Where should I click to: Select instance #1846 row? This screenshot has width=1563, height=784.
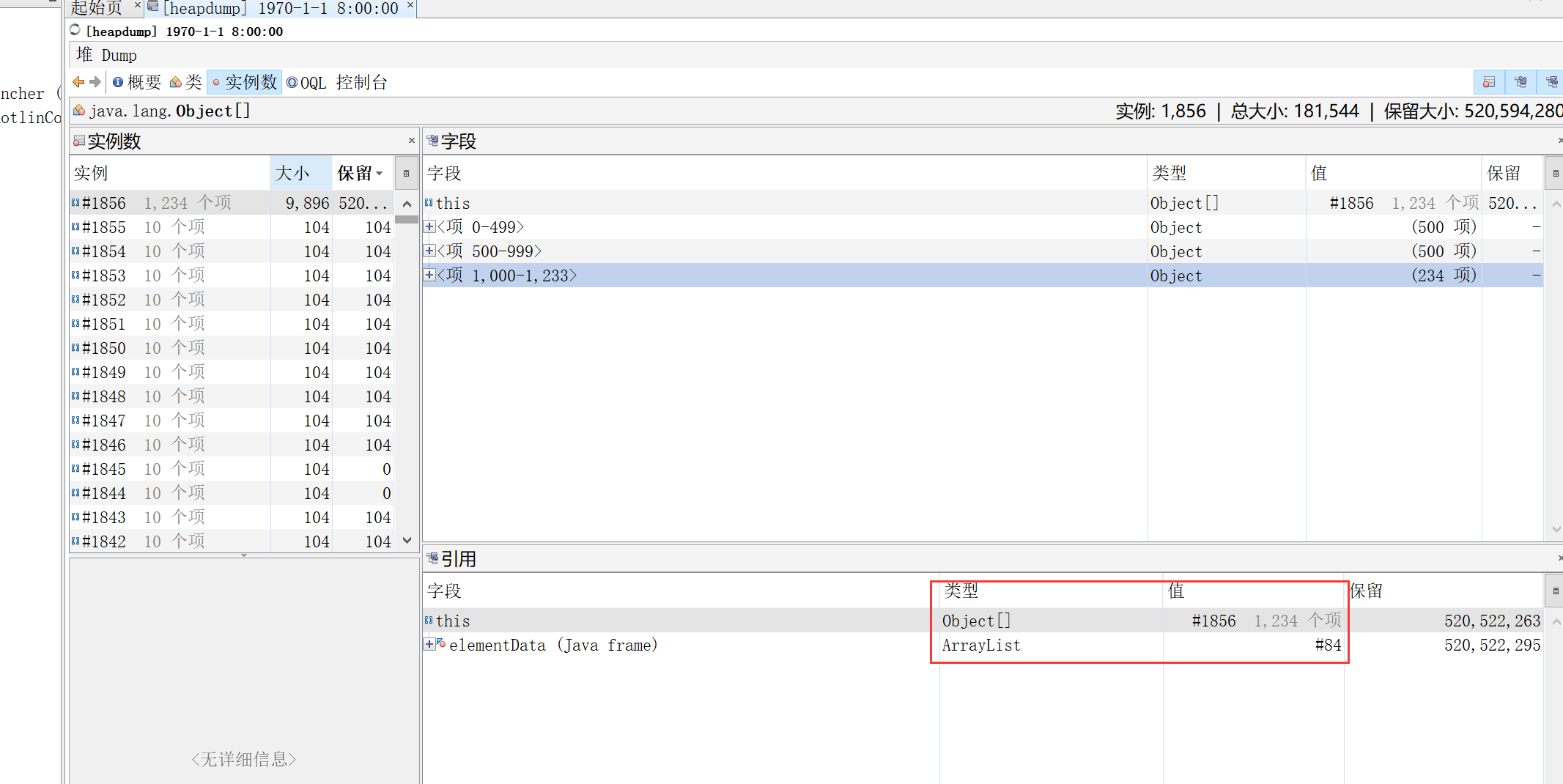tap(232, 445)
